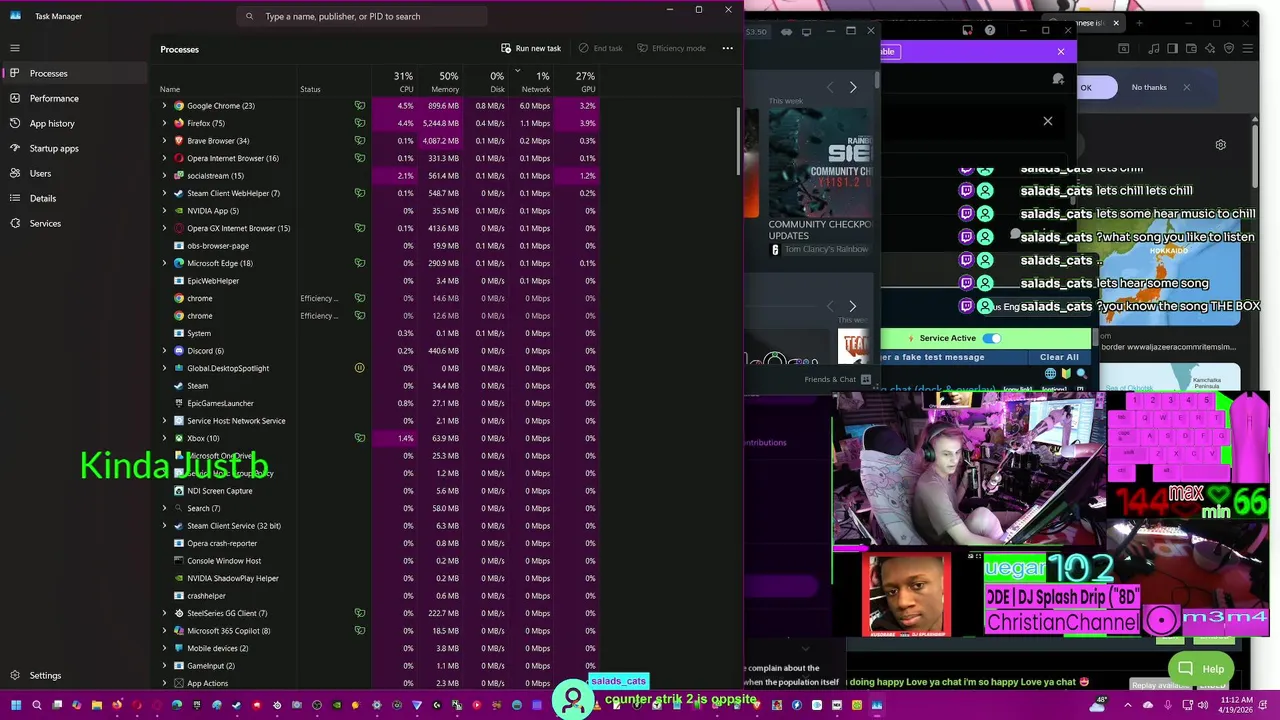Click the Help button in browser window

click(1201, 669)
